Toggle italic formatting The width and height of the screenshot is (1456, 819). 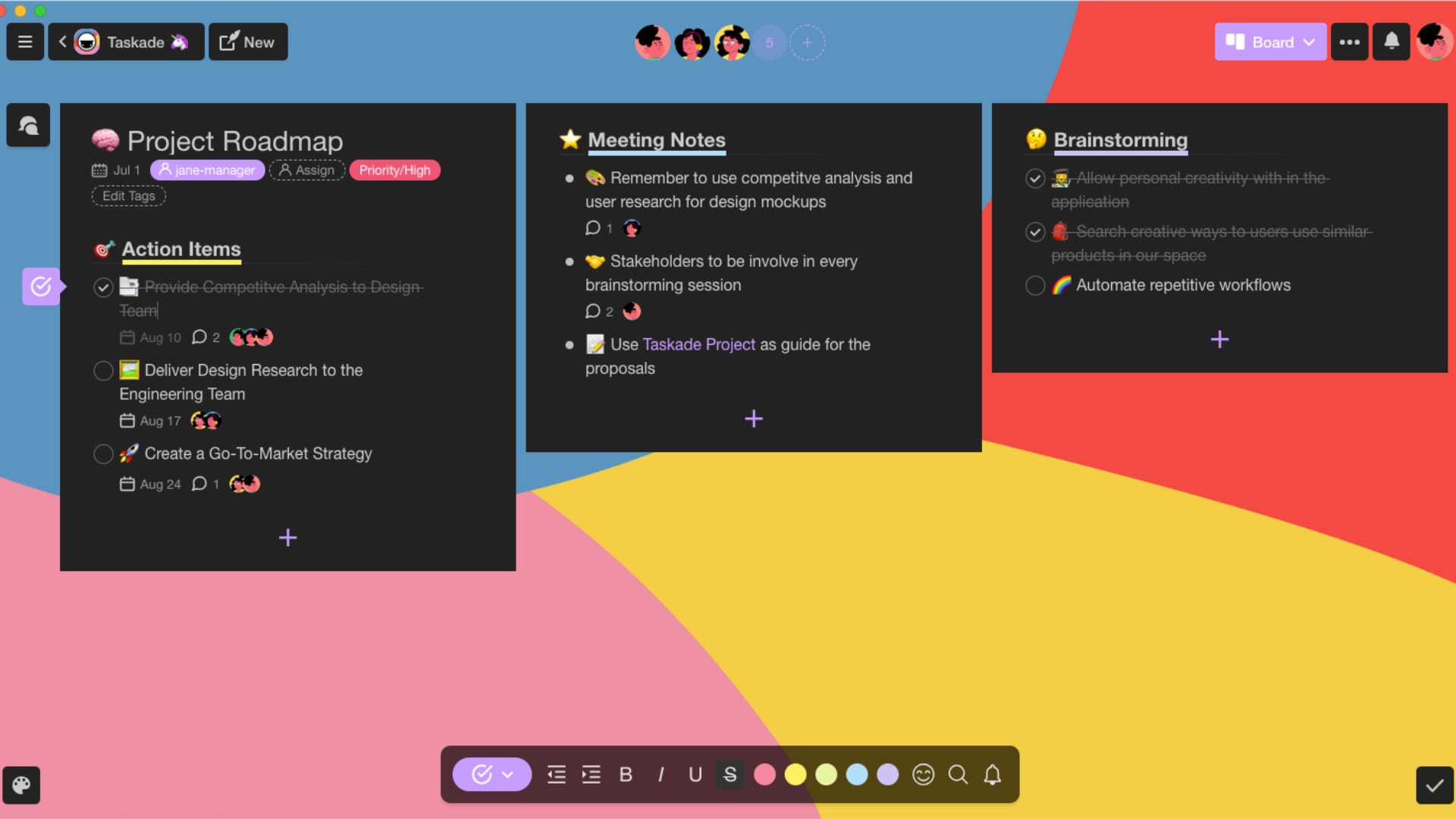click(661, 774)
